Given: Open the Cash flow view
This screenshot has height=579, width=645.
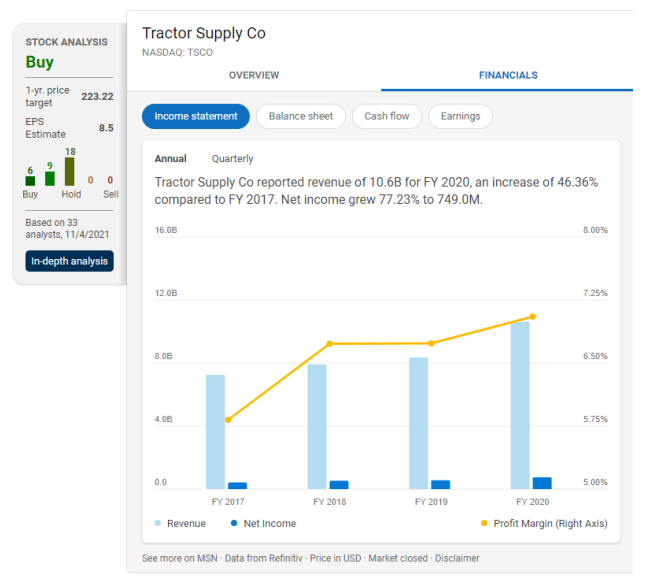Looking at the screenshot, I should 386,116.
